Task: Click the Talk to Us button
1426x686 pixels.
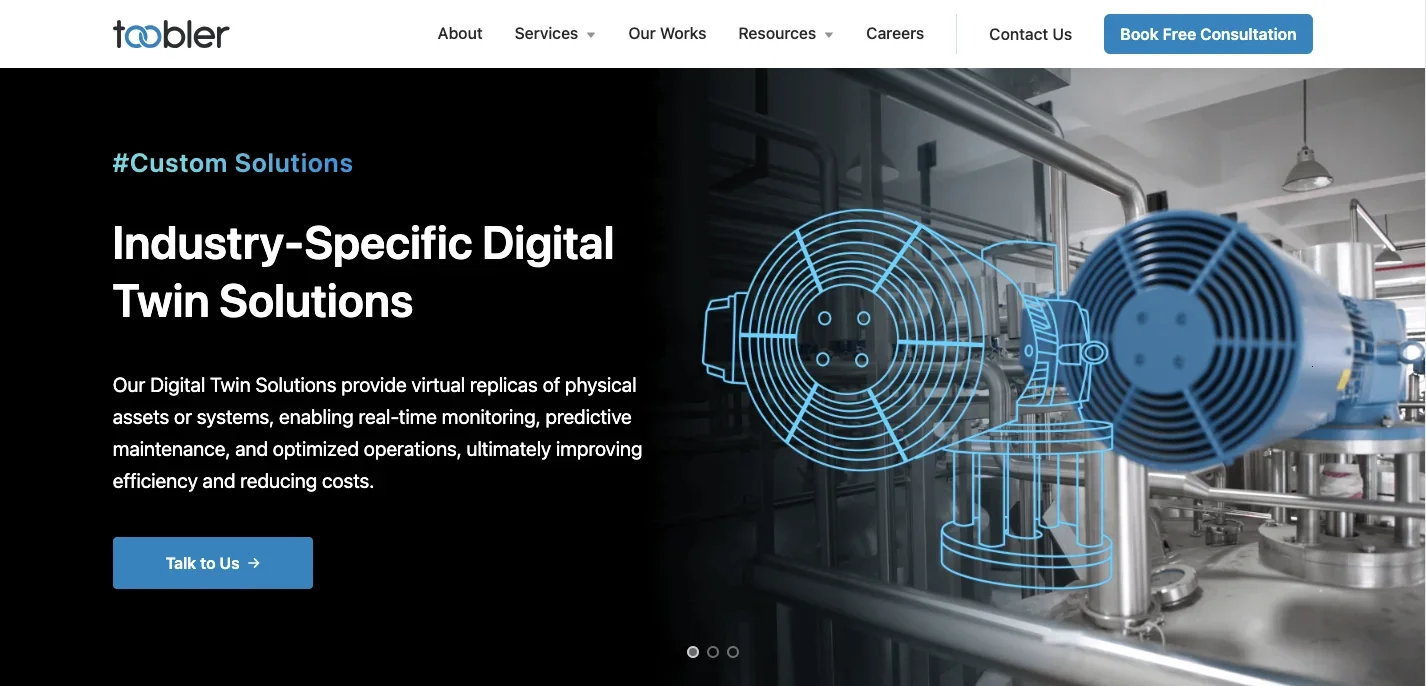Action: 212,563
